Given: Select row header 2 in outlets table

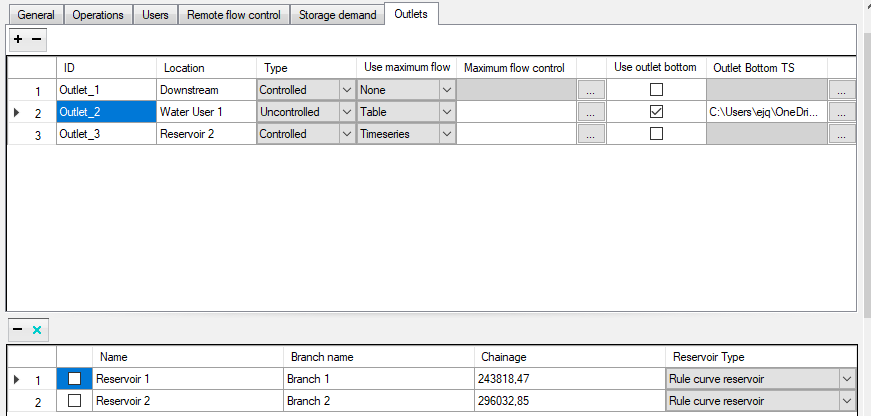Looking at the screenshot, I should 32,112.
